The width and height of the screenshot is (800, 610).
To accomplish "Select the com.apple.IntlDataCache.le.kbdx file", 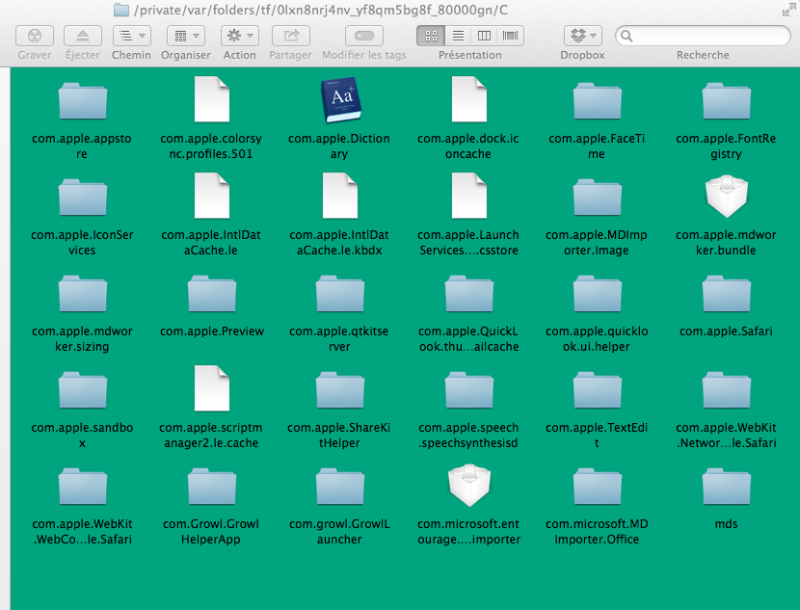I will click(x=340, y=196).
